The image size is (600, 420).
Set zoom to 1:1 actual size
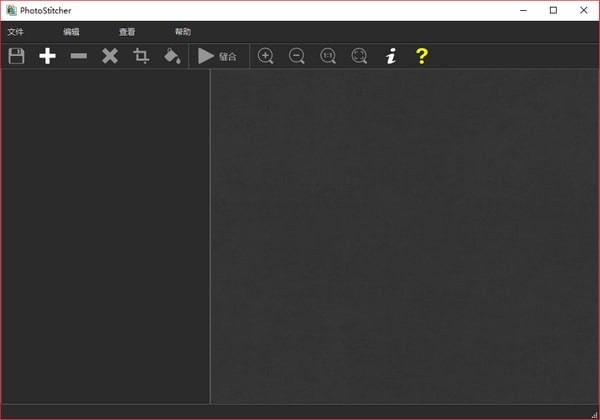(x=328, y=56)
